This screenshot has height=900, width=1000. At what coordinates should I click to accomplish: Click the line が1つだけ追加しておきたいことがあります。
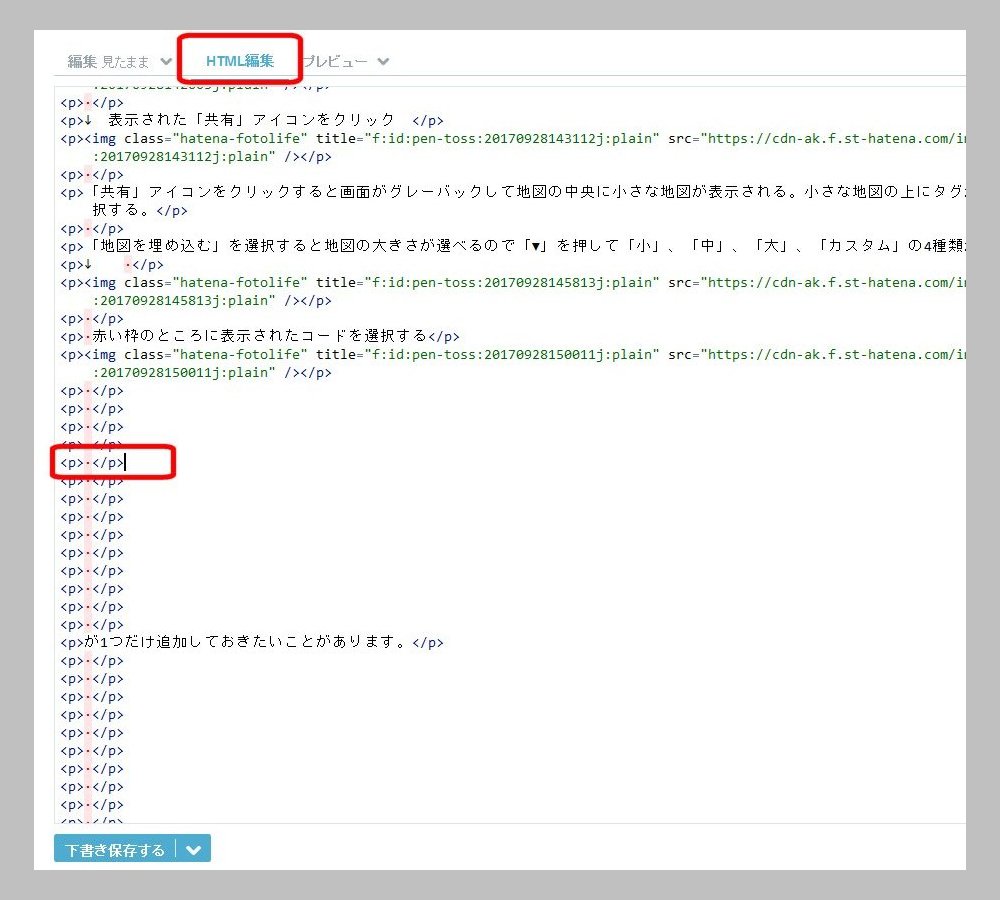[251, 642]
